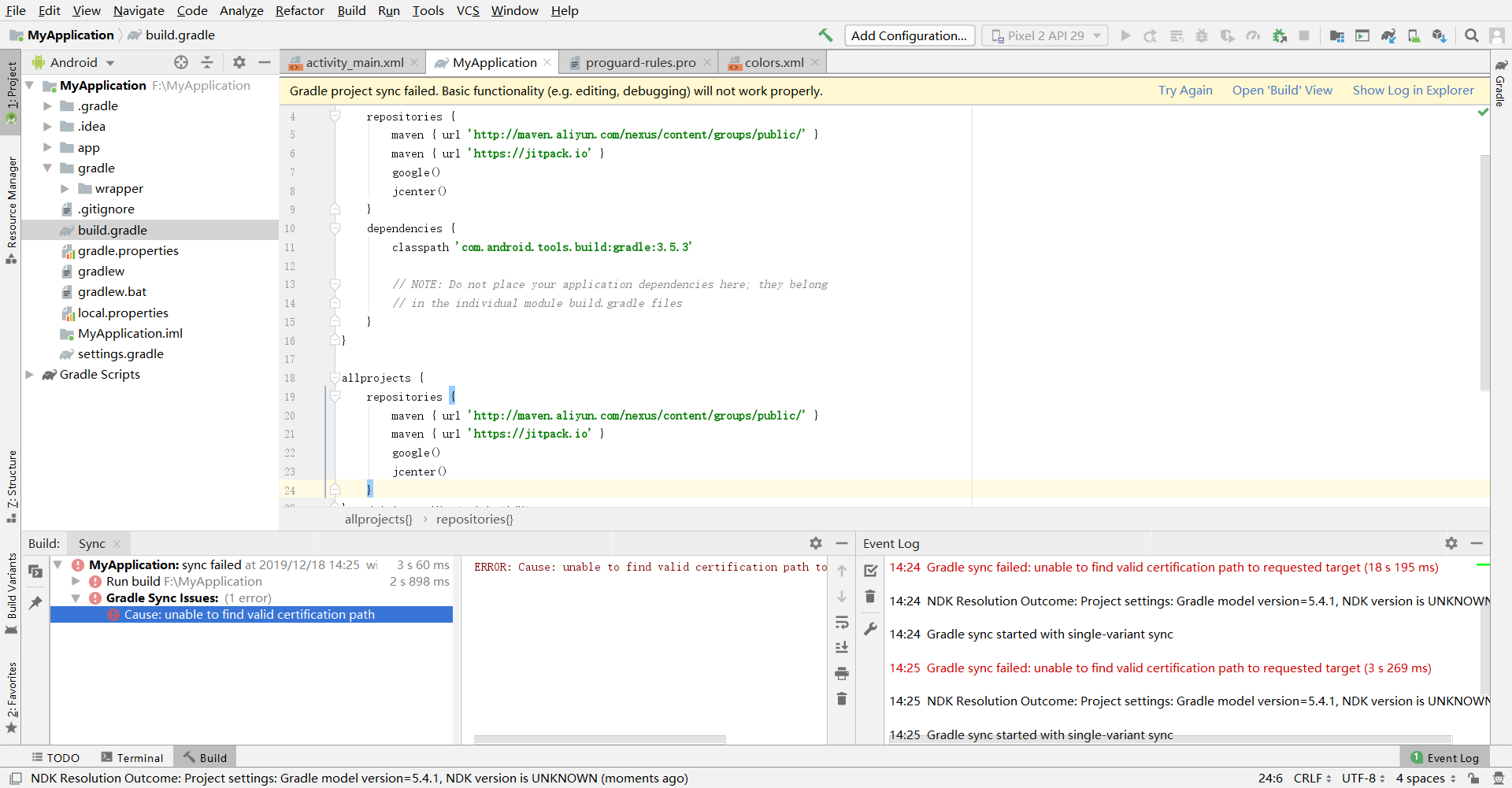The width and height of the screenshot is (1512, 788).
Task: Toggle soft-wrap in build output
Action: pyautogui.click(x=842, y=622)
